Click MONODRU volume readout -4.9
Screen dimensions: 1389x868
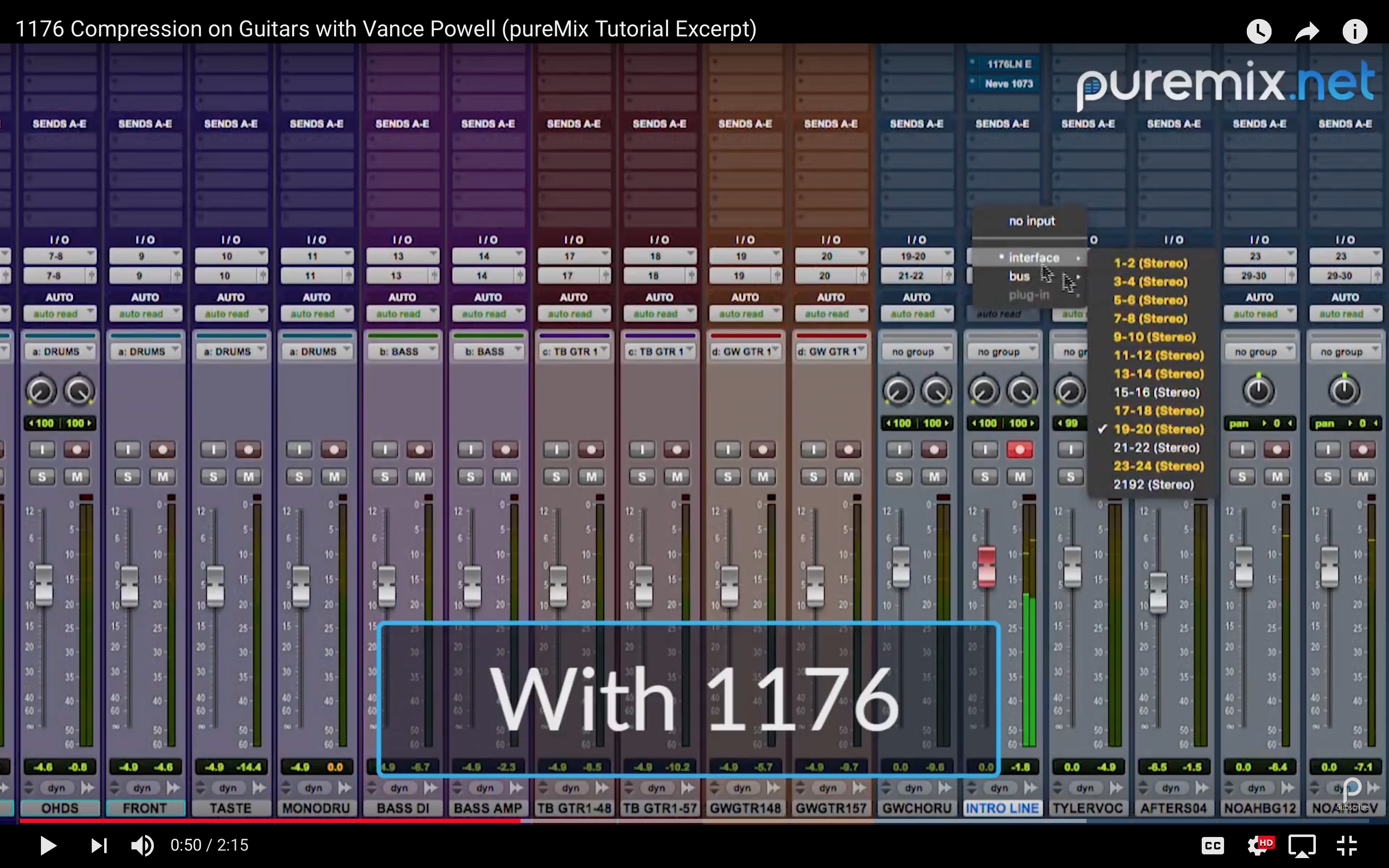click(300, 767)
